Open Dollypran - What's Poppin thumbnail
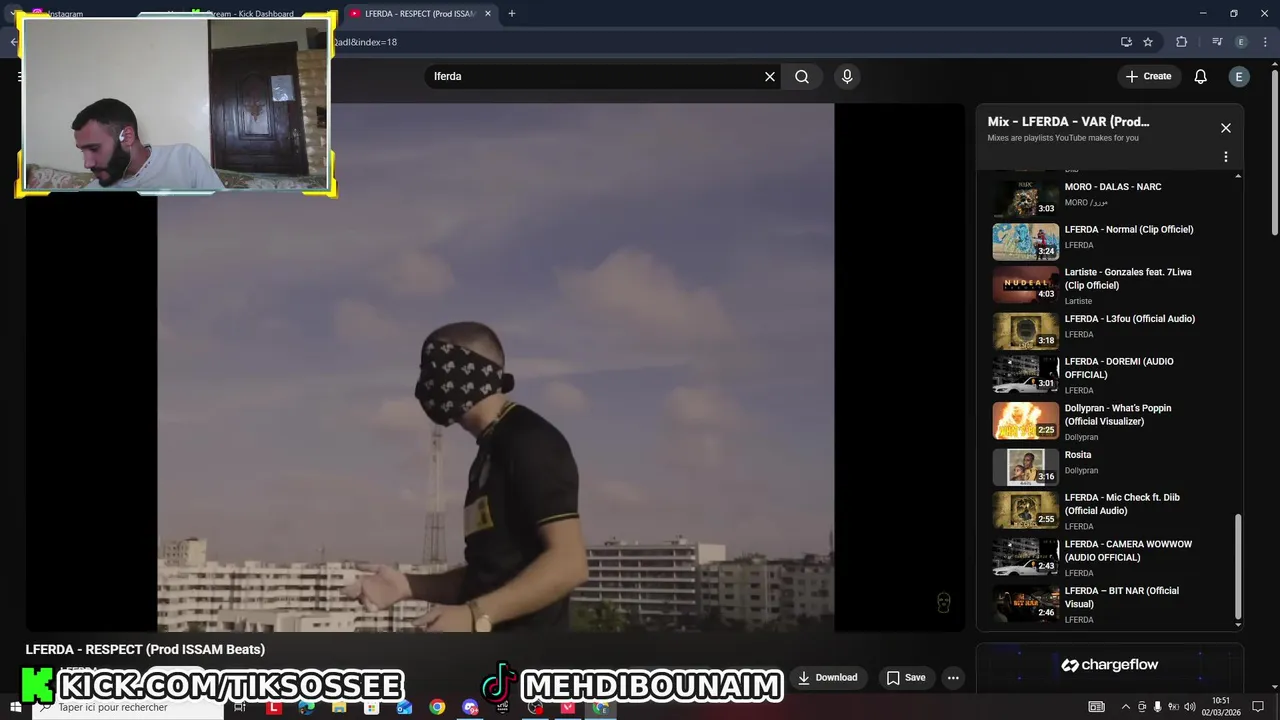Viewport: 1280px width, 720px height. click(1025, 421)
